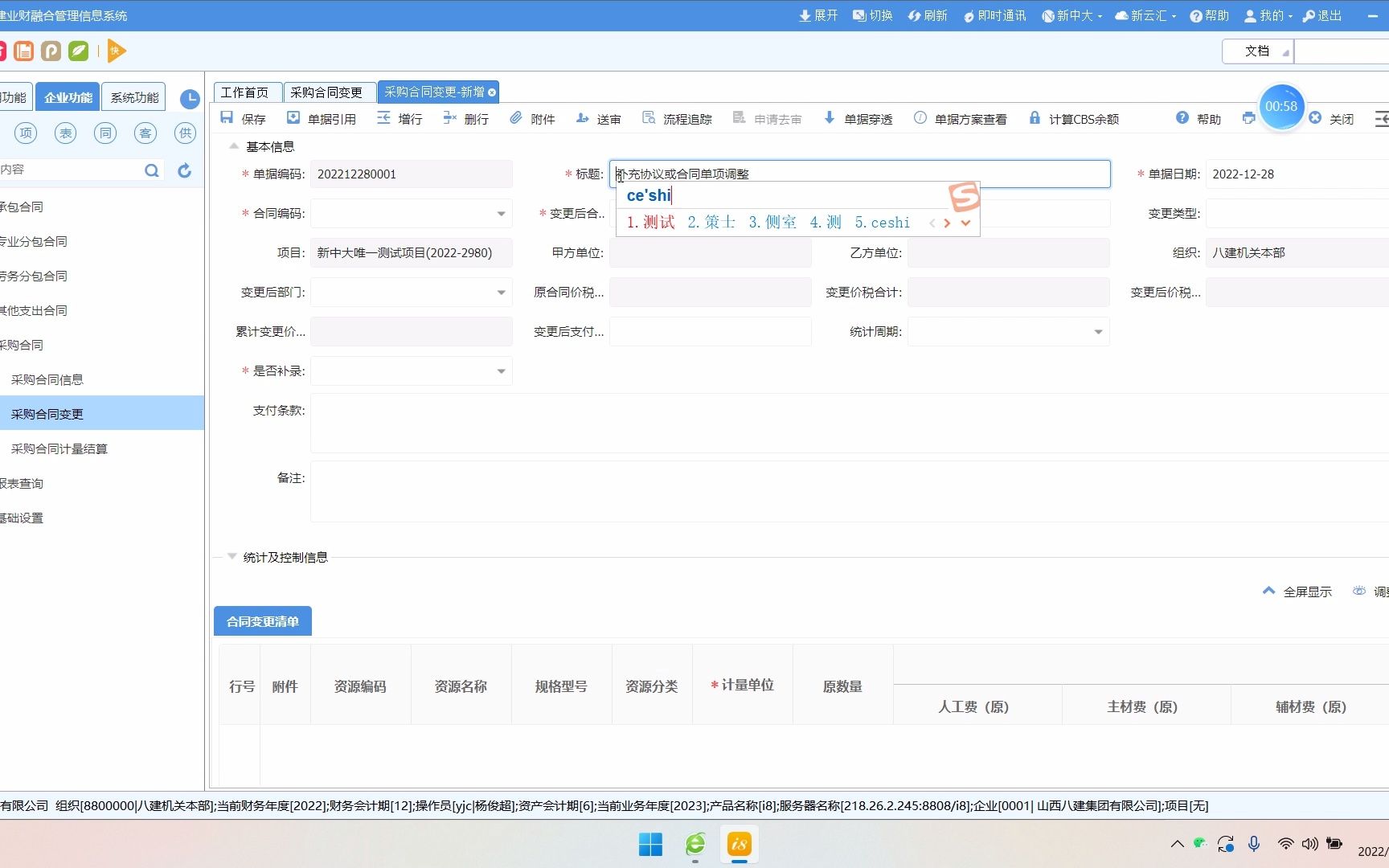The height and width of the screenshot is (868, 1389).
Task: Select 企业功能 tab
Action: click(x=68, y=97)
